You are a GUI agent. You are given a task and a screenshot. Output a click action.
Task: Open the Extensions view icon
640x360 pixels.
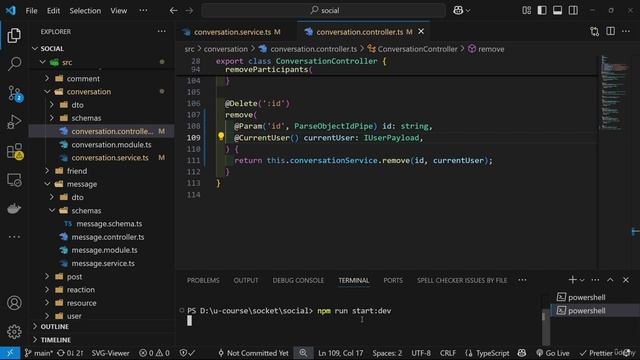click(x=15, y=151)
